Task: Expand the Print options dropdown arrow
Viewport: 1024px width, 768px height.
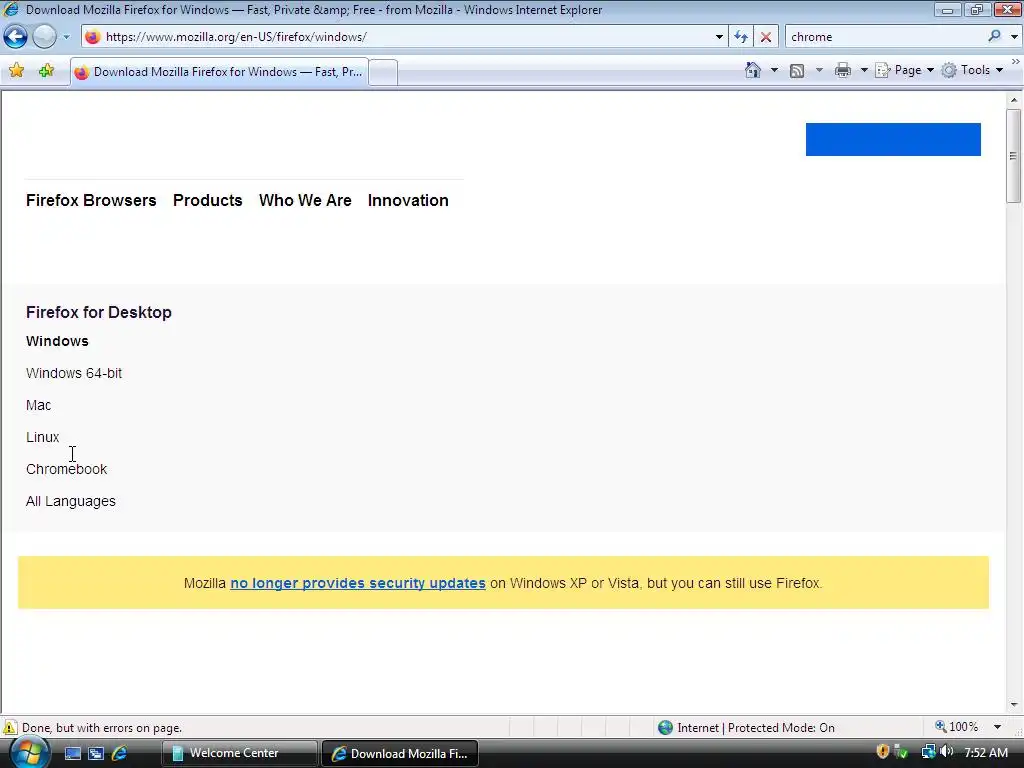Action: click(863, 70)
